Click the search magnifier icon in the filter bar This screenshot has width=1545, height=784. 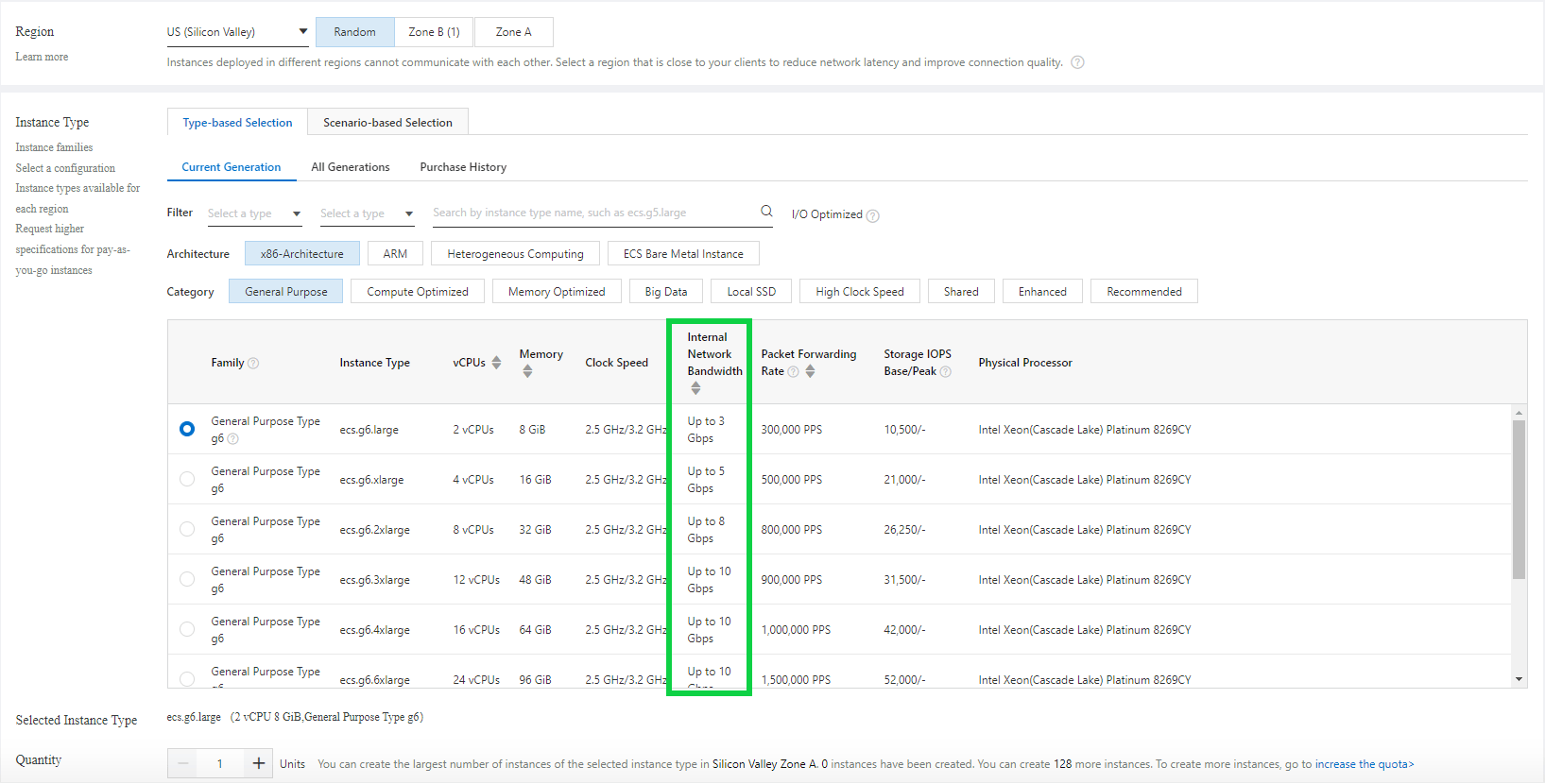766,212
